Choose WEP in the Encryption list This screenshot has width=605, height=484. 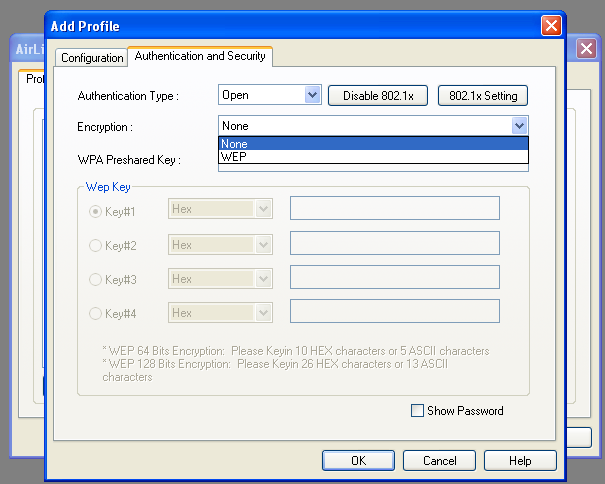372,156
